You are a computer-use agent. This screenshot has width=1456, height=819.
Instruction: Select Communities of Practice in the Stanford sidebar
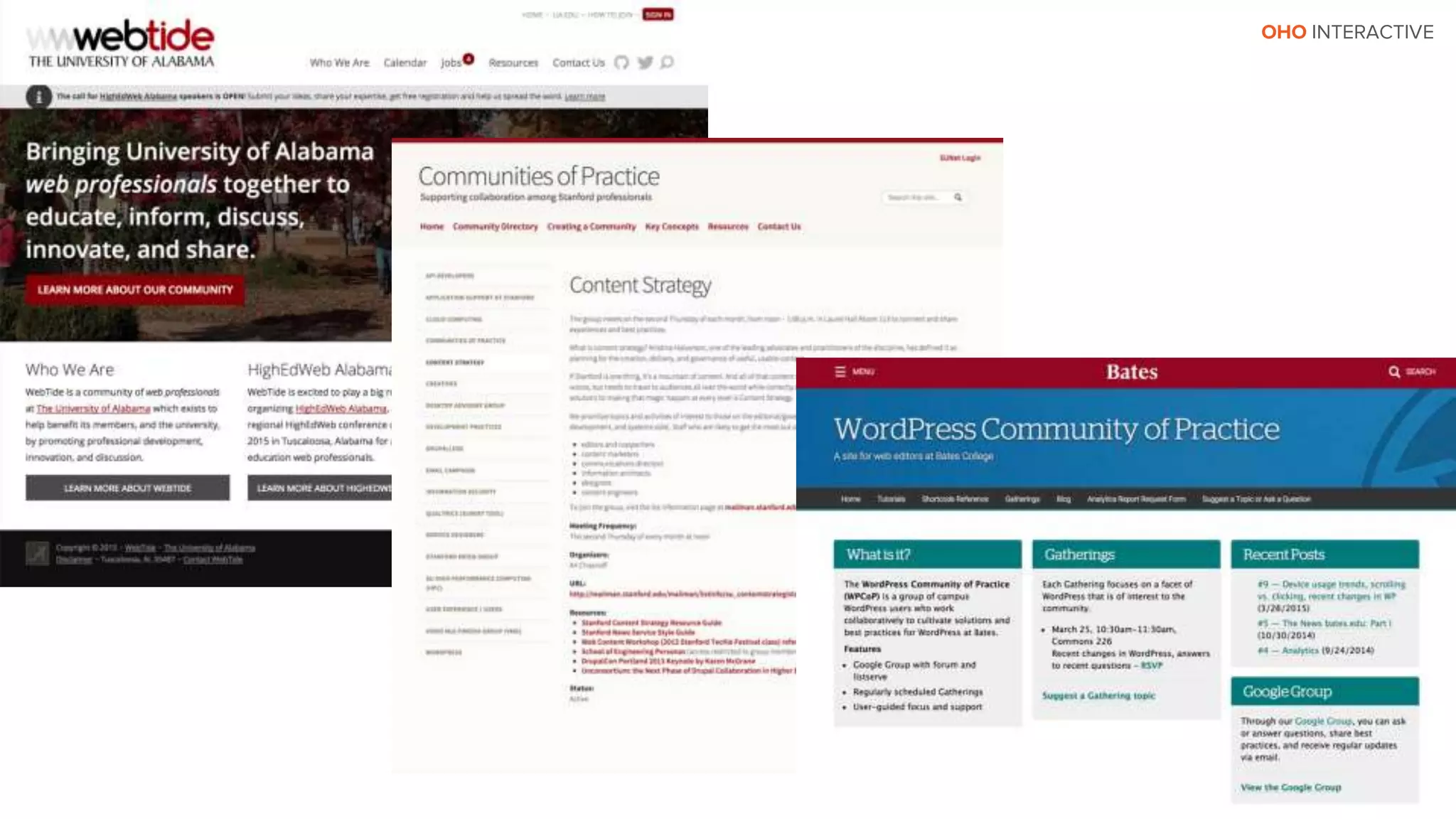coord(466,341)
